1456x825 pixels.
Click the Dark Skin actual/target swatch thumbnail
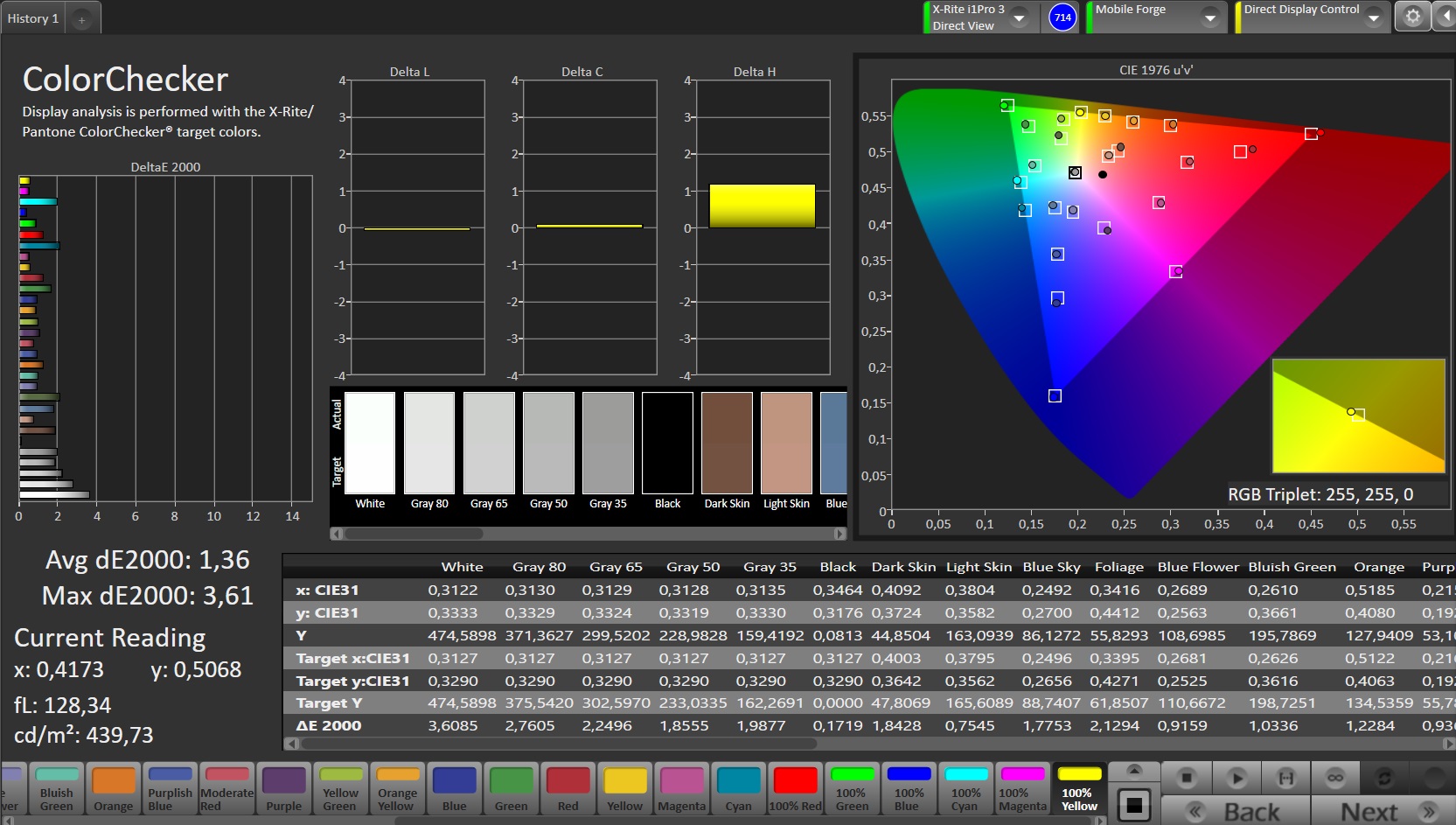[727, 444]
